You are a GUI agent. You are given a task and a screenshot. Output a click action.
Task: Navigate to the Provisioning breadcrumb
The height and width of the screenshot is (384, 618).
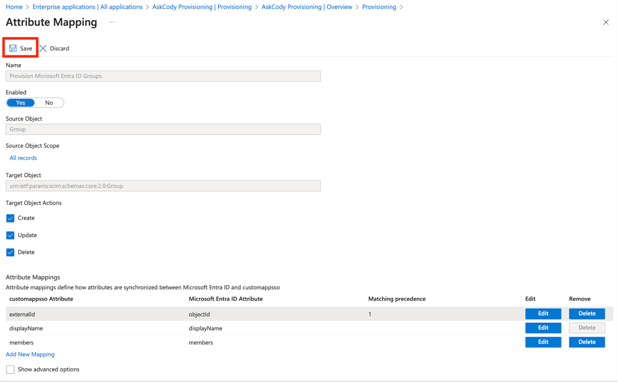379,7
